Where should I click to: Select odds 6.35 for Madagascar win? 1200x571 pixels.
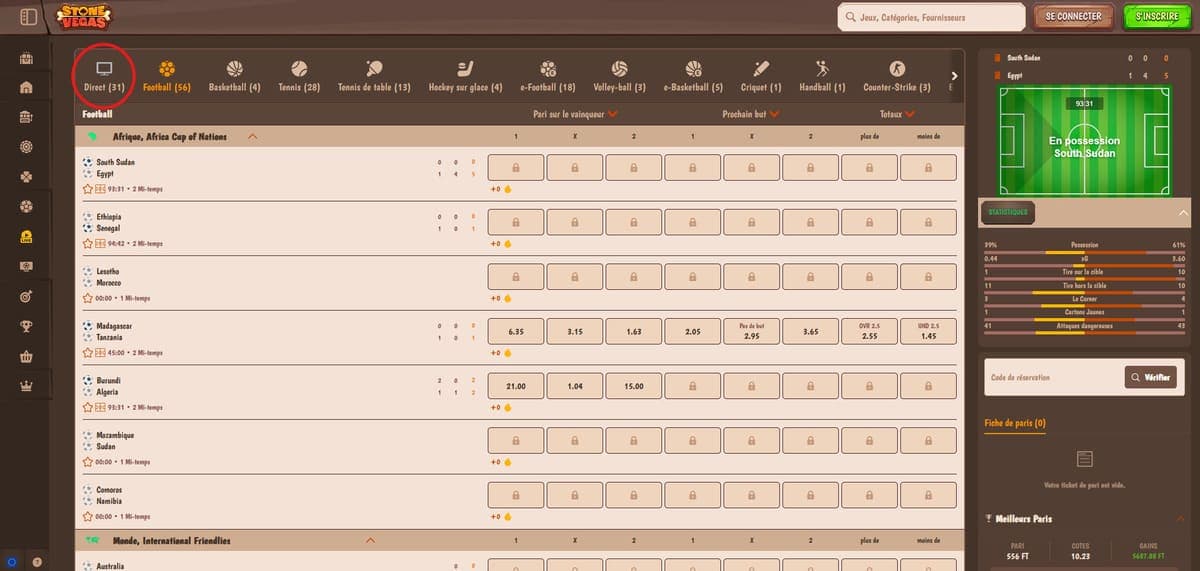(x=516, y=331)
